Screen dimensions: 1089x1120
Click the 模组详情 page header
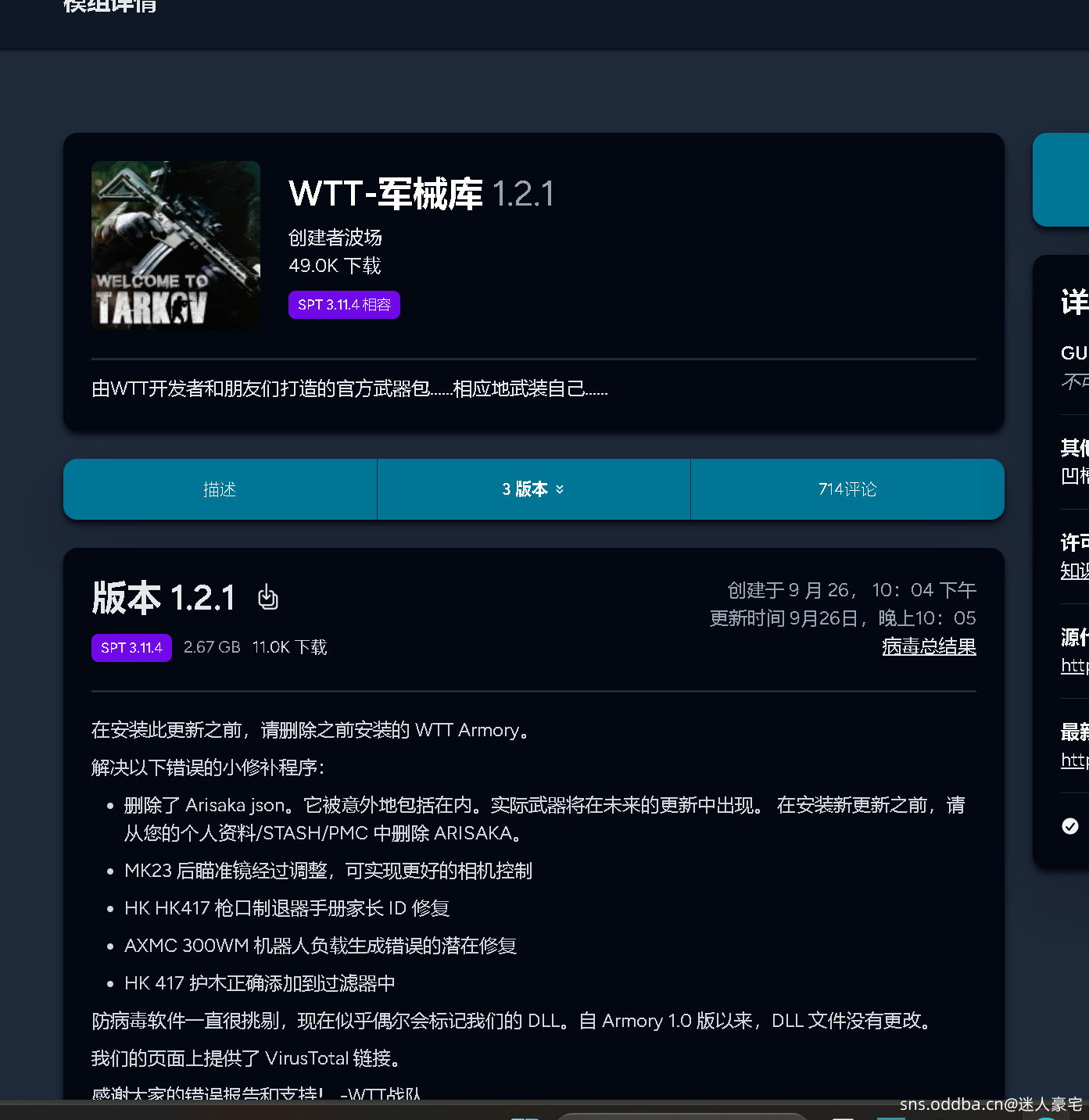click(x=109, y=7)
